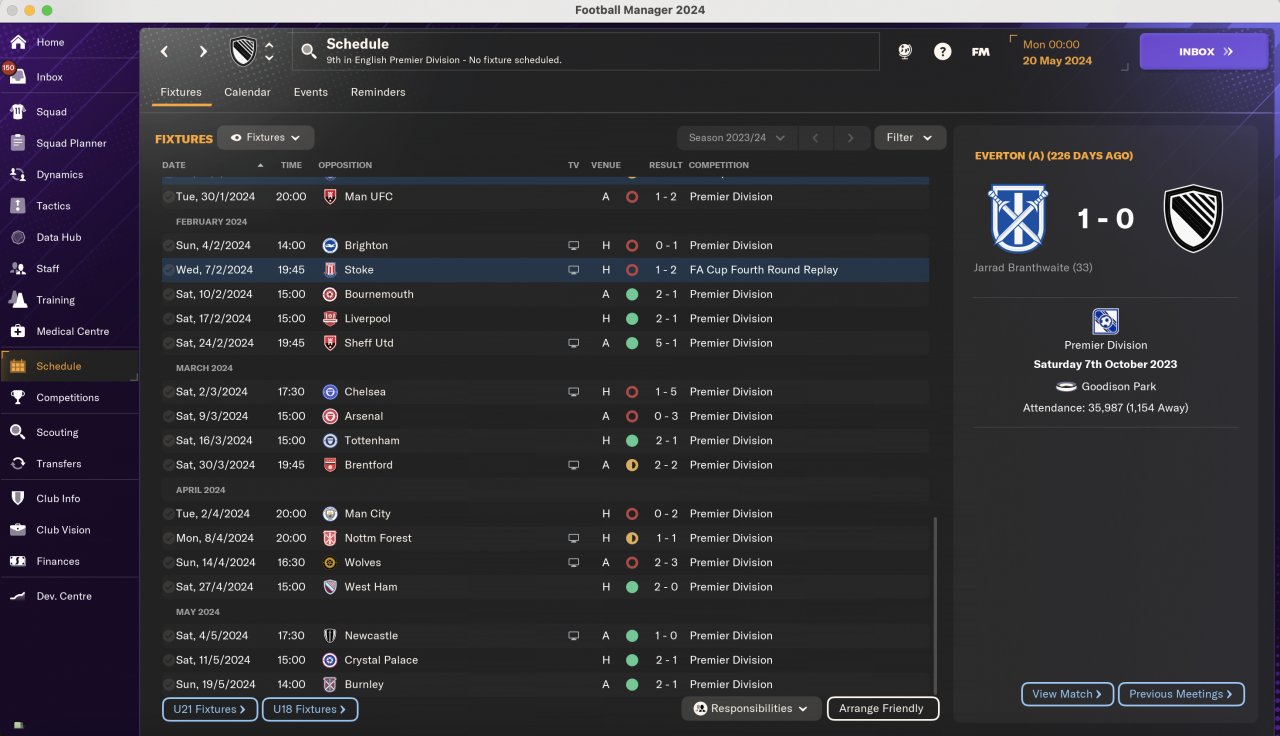Click the View Match button

point(1067,694)
